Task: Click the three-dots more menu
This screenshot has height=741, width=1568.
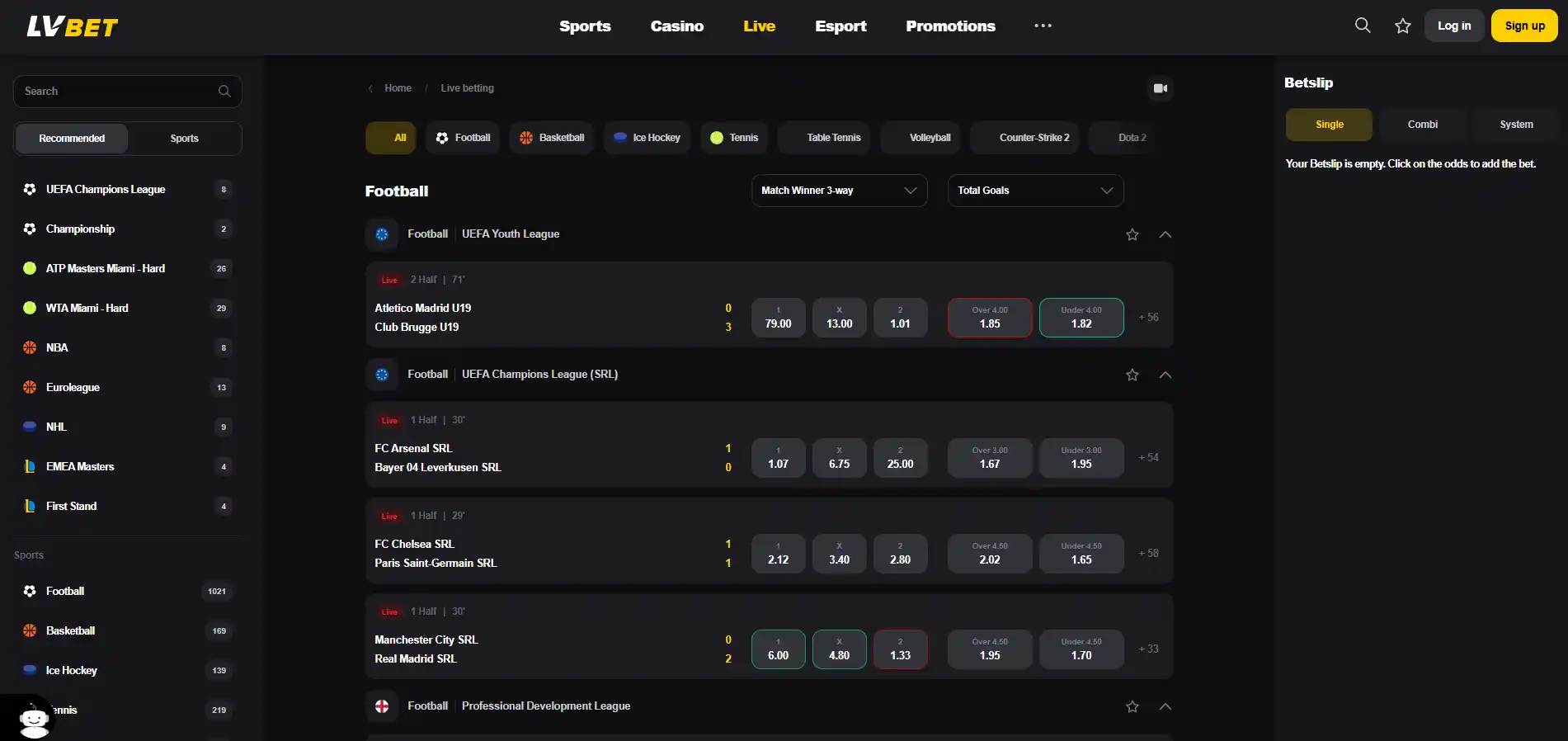Action: [x=1043, y=26]
